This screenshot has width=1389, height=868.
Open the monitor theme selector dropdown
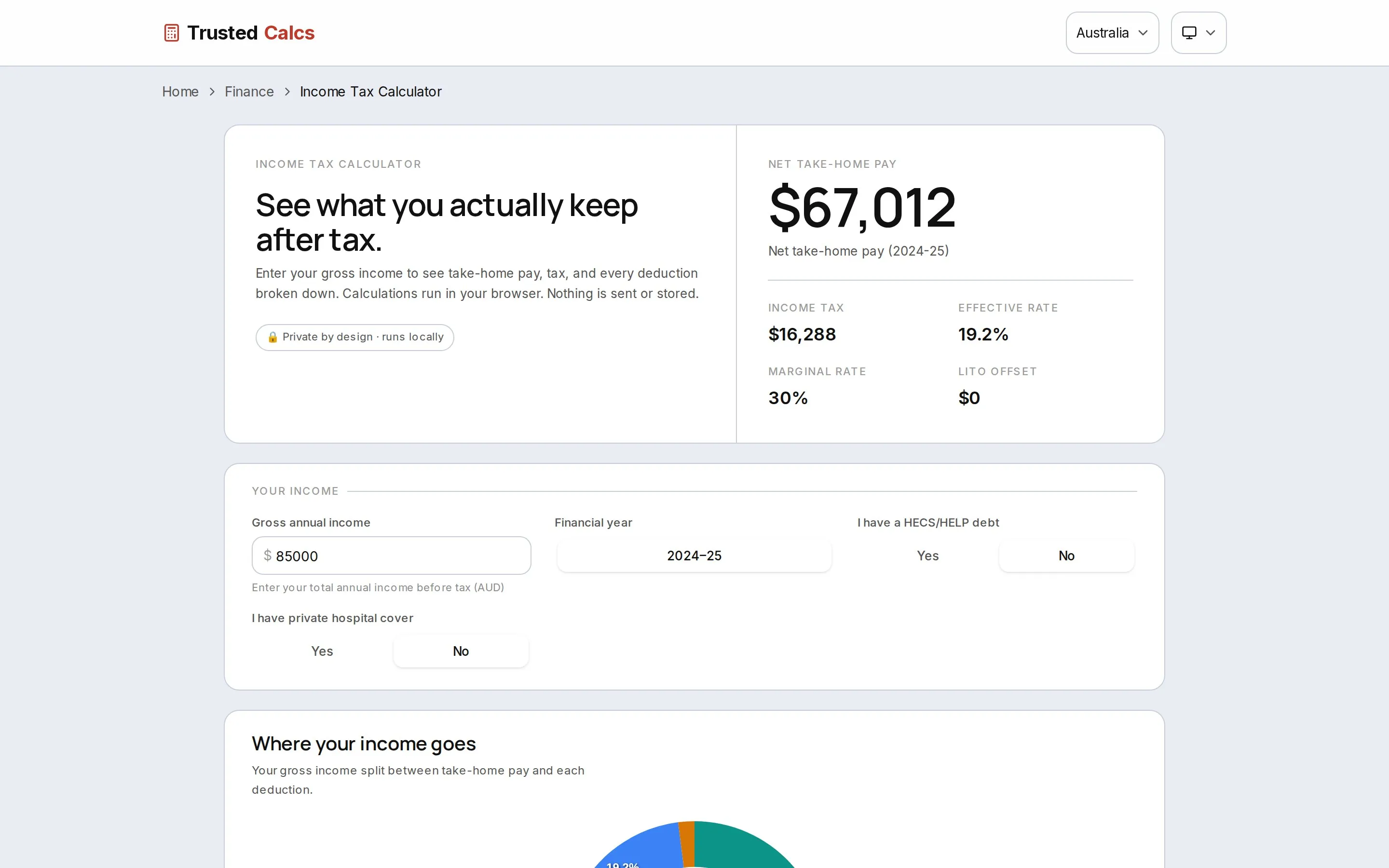coord(1198,33)
